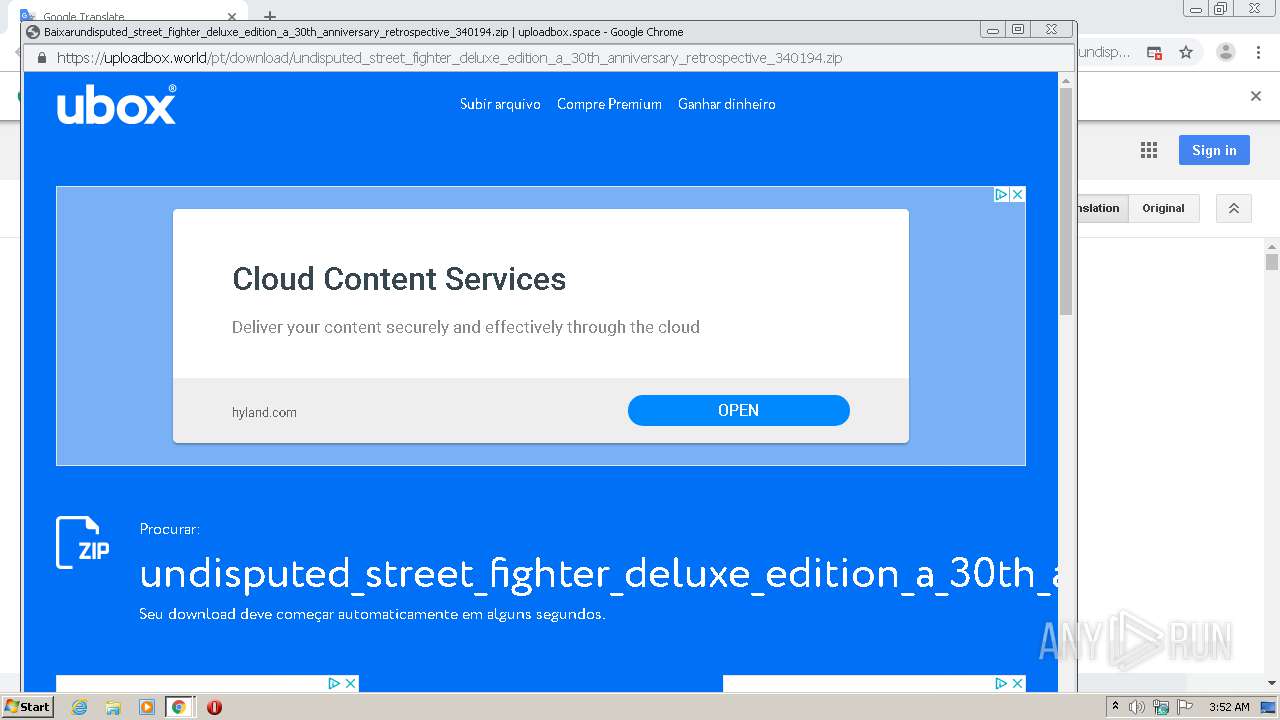
Task: Switch to the Original view
Action: pyautogui.click(x=1163, y=208)
